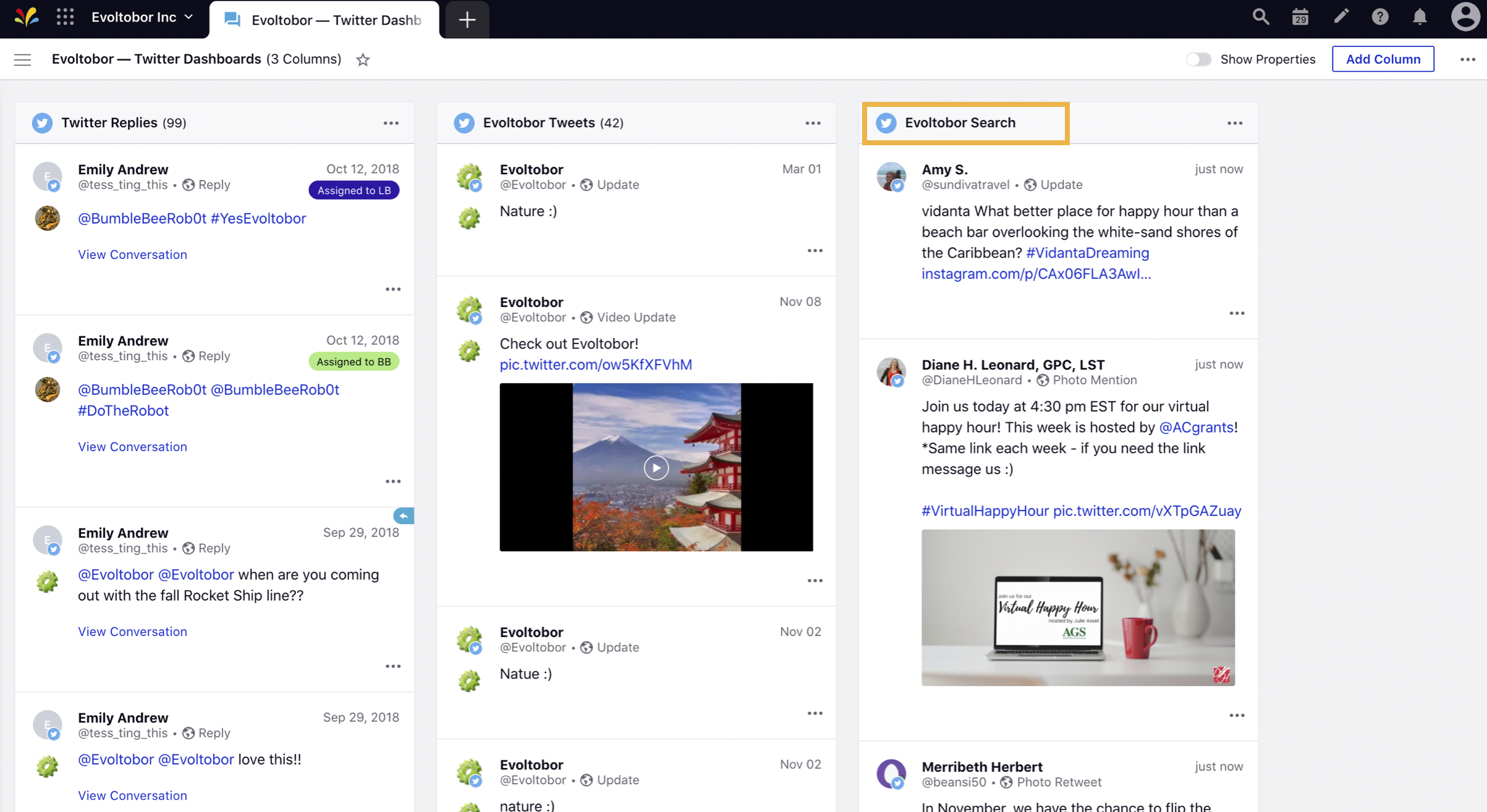Click the Twitter Replies column icon
This screenshot has width=1487, height=812.
point(42,122)
